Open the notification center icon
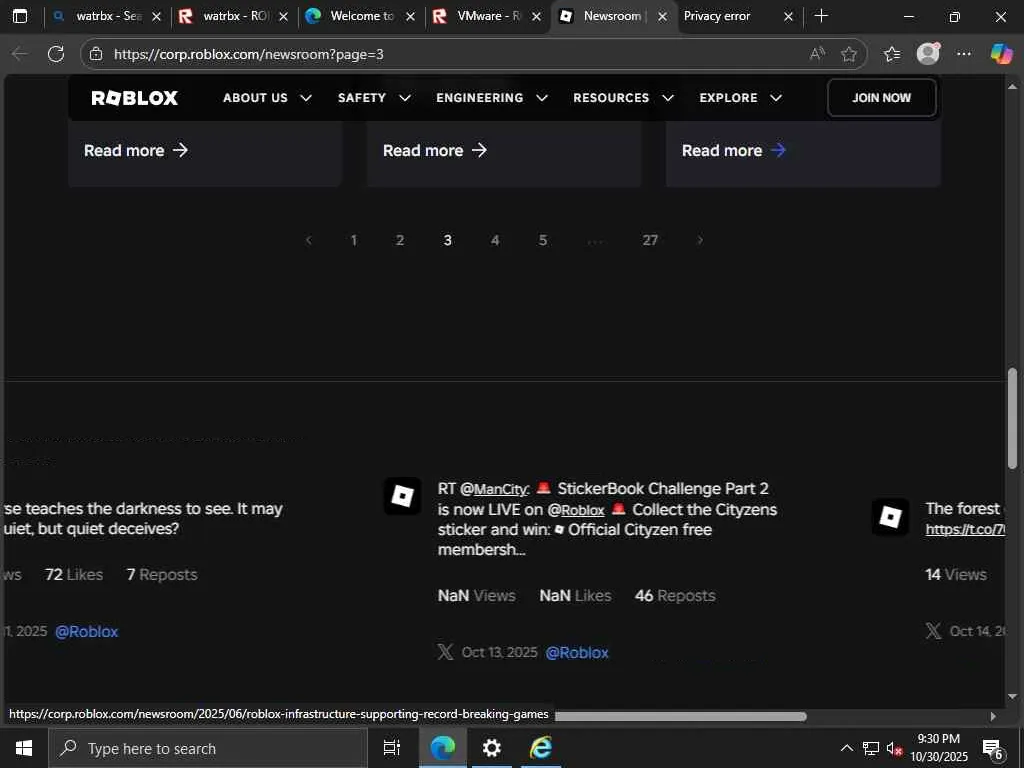The height and width of the screenshot is (768, 1024). point(993,749)
